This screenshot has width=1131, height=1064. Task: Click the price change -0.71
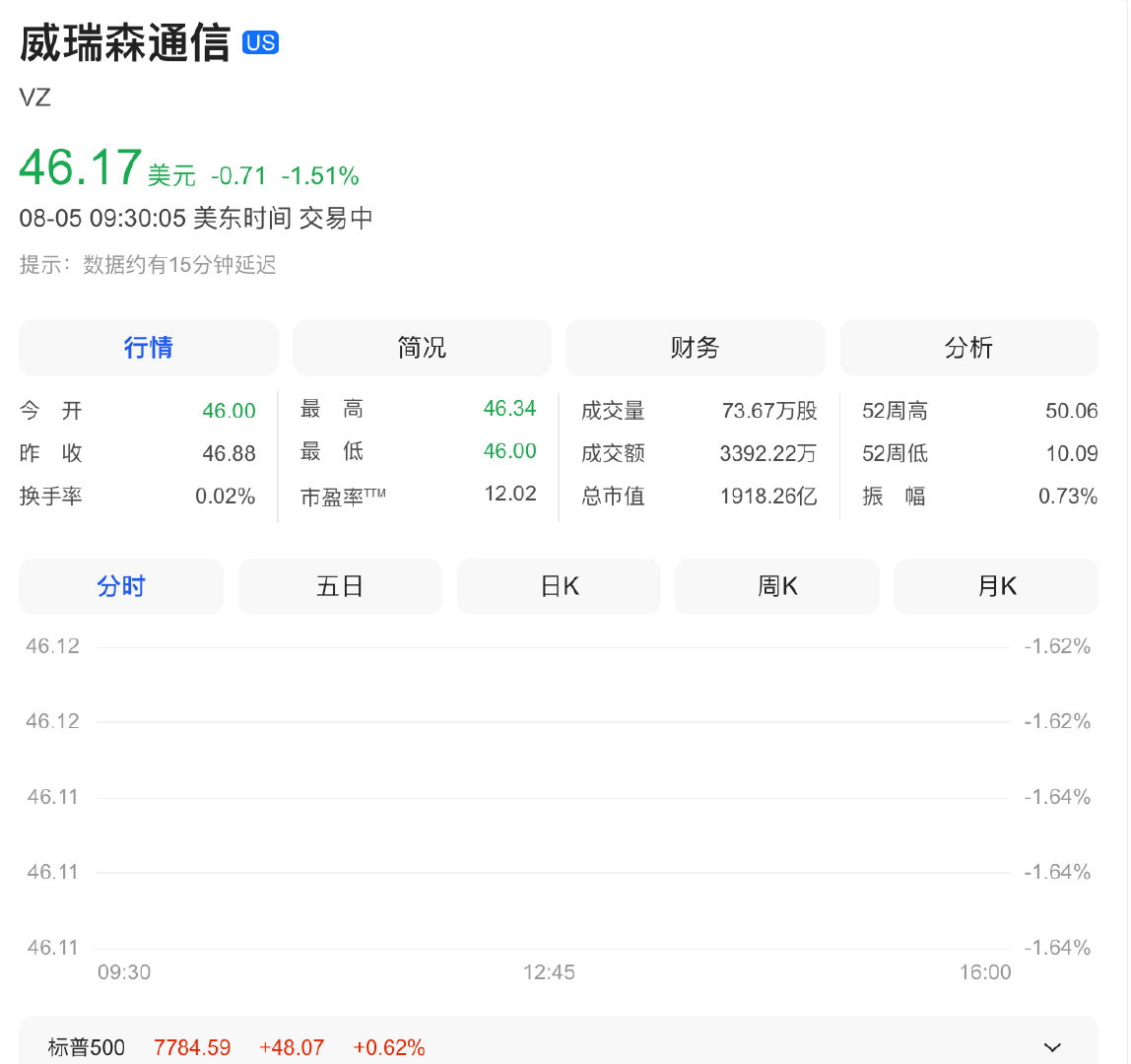(x=238, y=176)
